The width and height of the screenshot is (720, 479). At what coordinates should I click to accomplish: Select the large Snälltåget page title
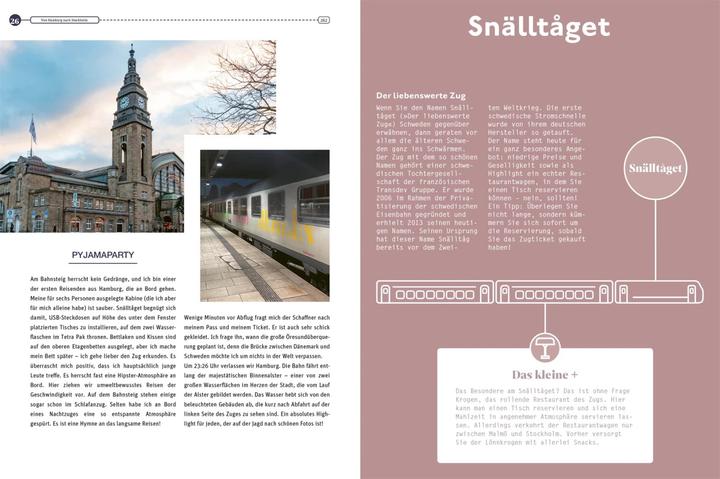tap(539, 28)
